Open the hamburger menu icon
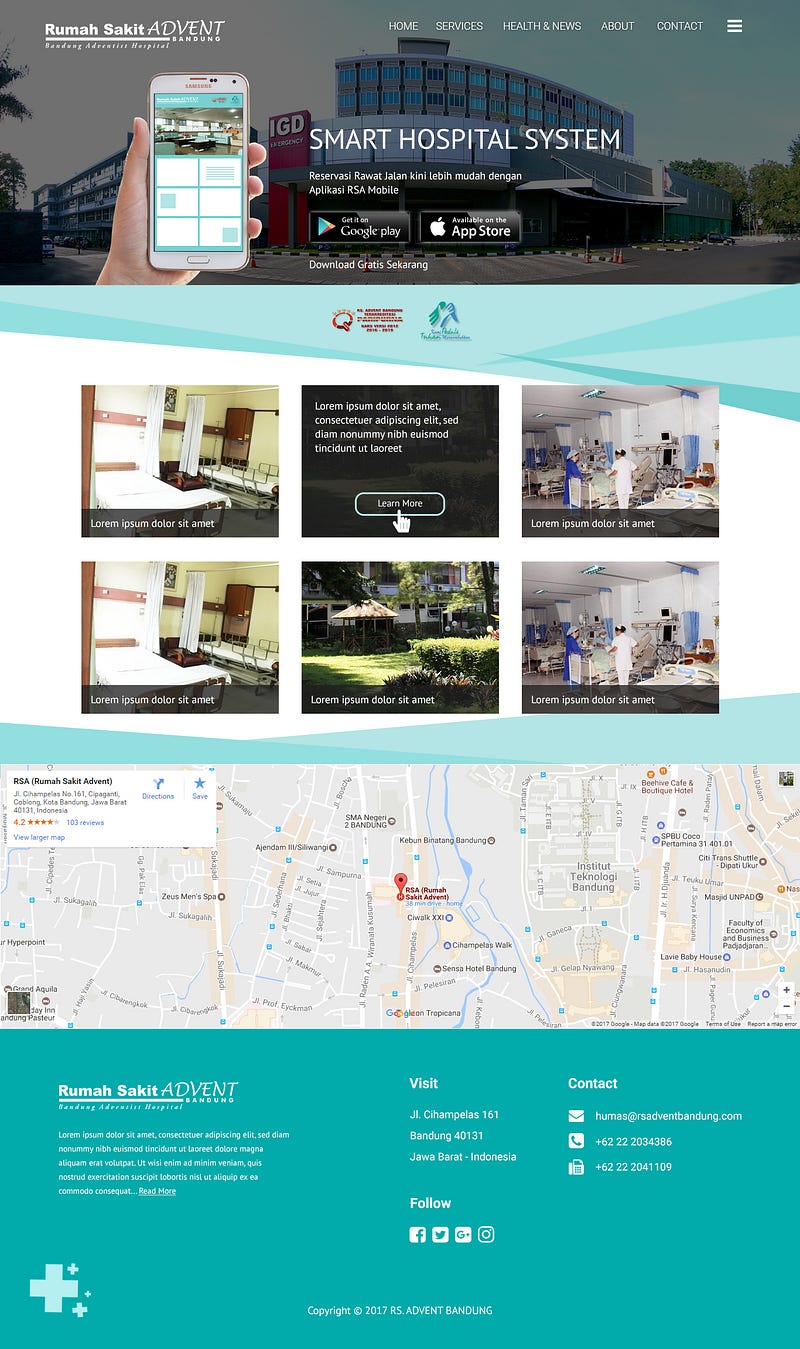 click(x=734, y=26)
